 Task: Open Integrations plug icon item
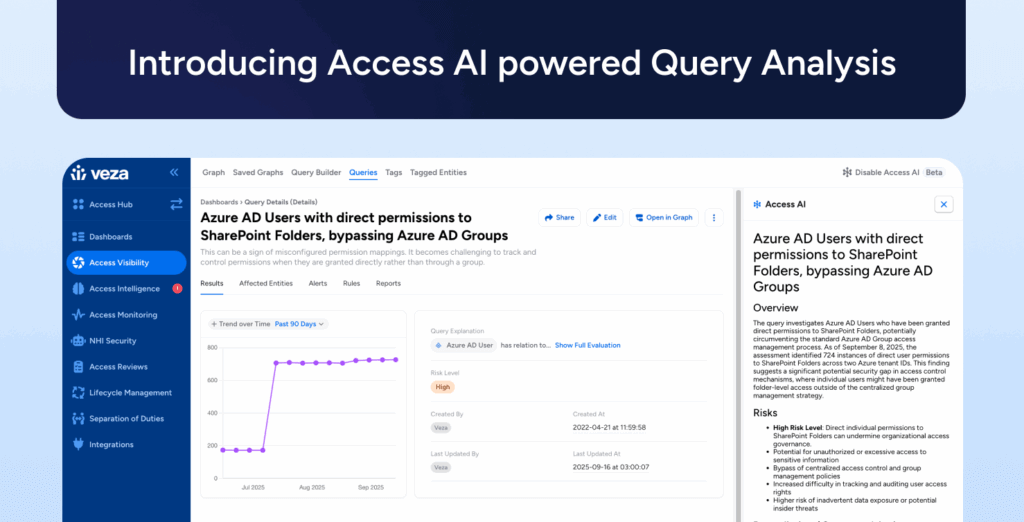point(110,445)
